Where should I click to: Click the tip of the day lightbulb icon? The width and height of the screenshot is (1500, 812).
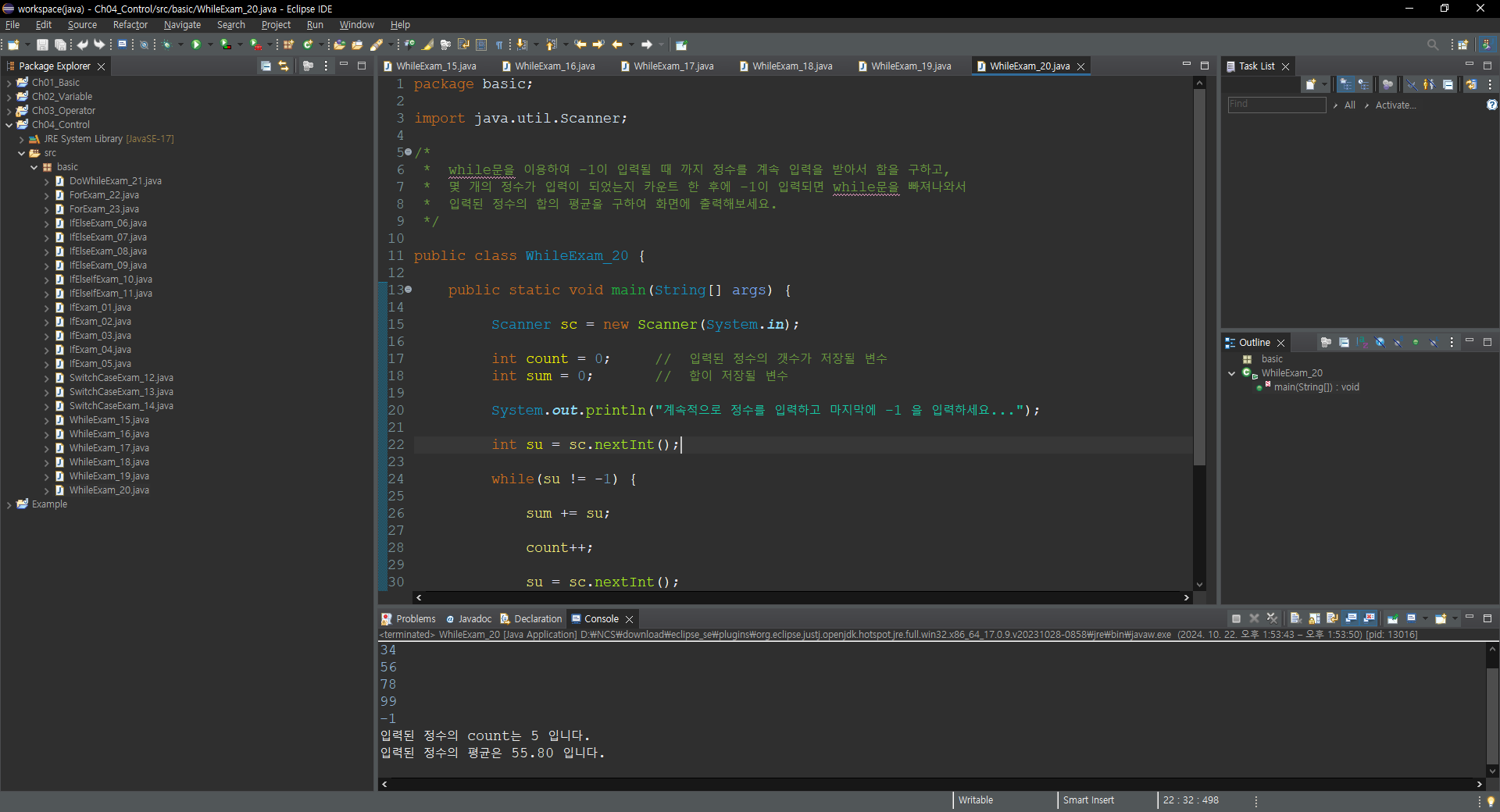pos(1491,801)
